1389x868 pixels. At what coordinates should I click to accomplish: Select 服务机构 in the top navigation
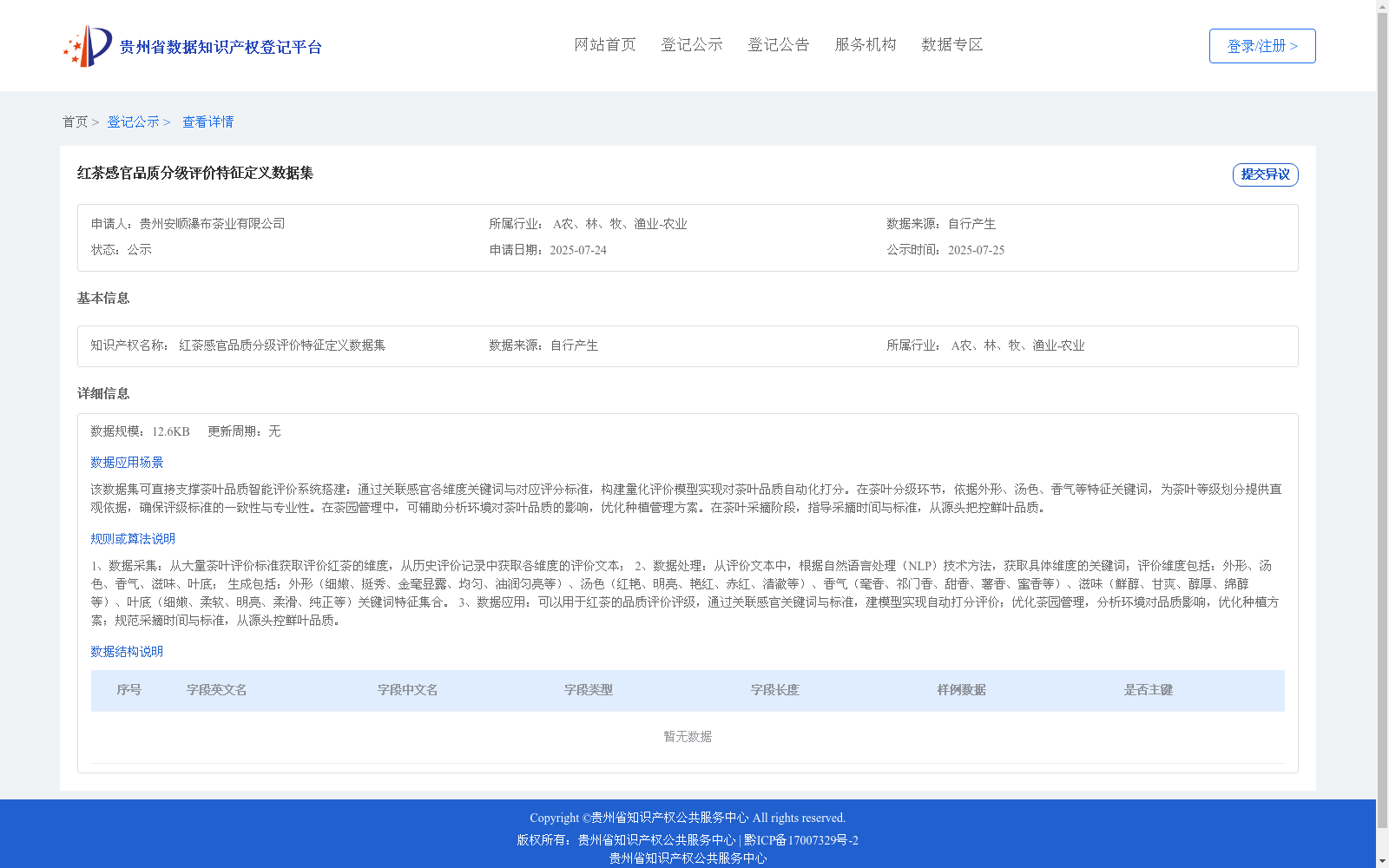click(x=866, y=44)
